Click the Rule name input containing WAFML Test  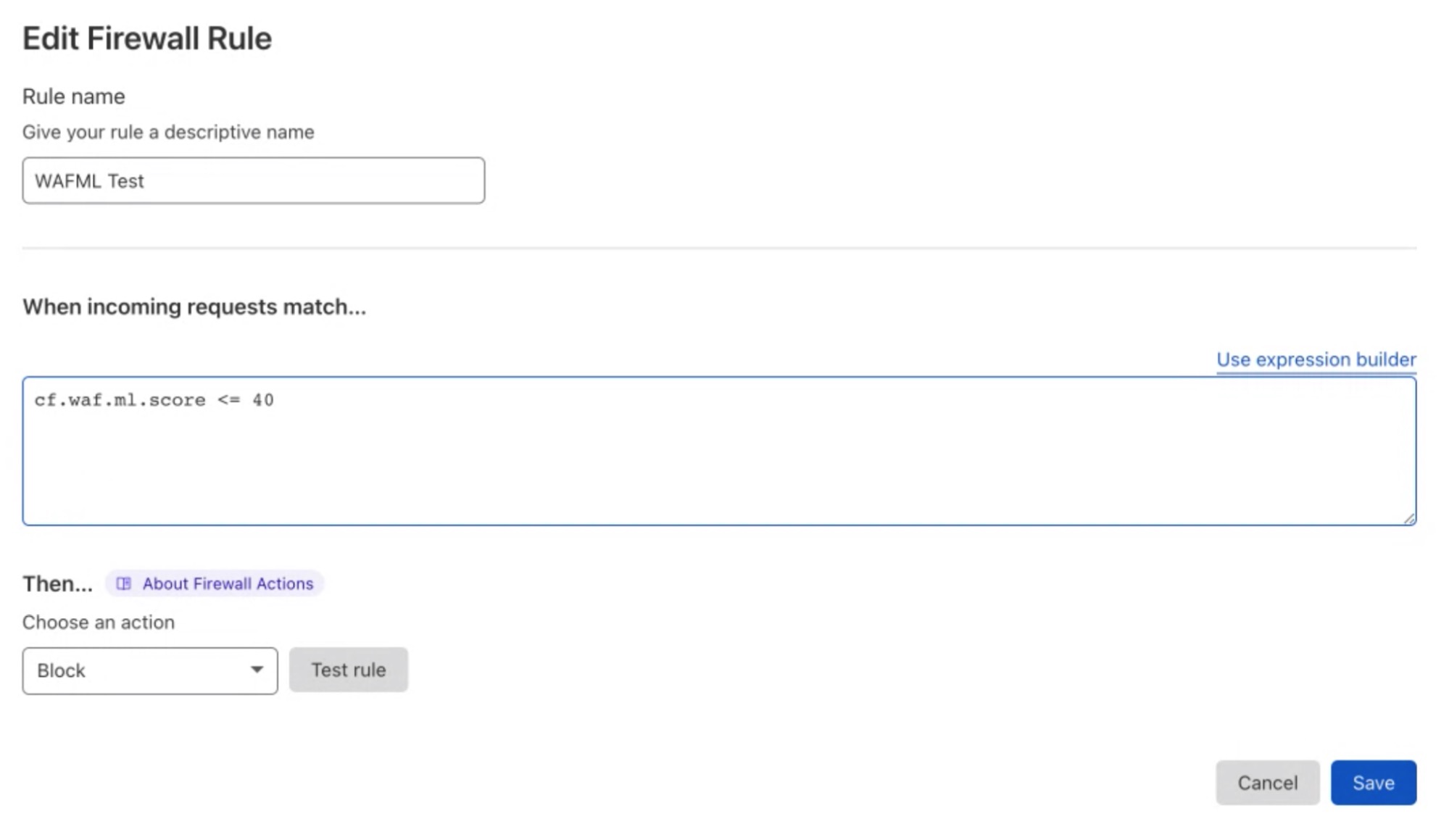point(253,180)
